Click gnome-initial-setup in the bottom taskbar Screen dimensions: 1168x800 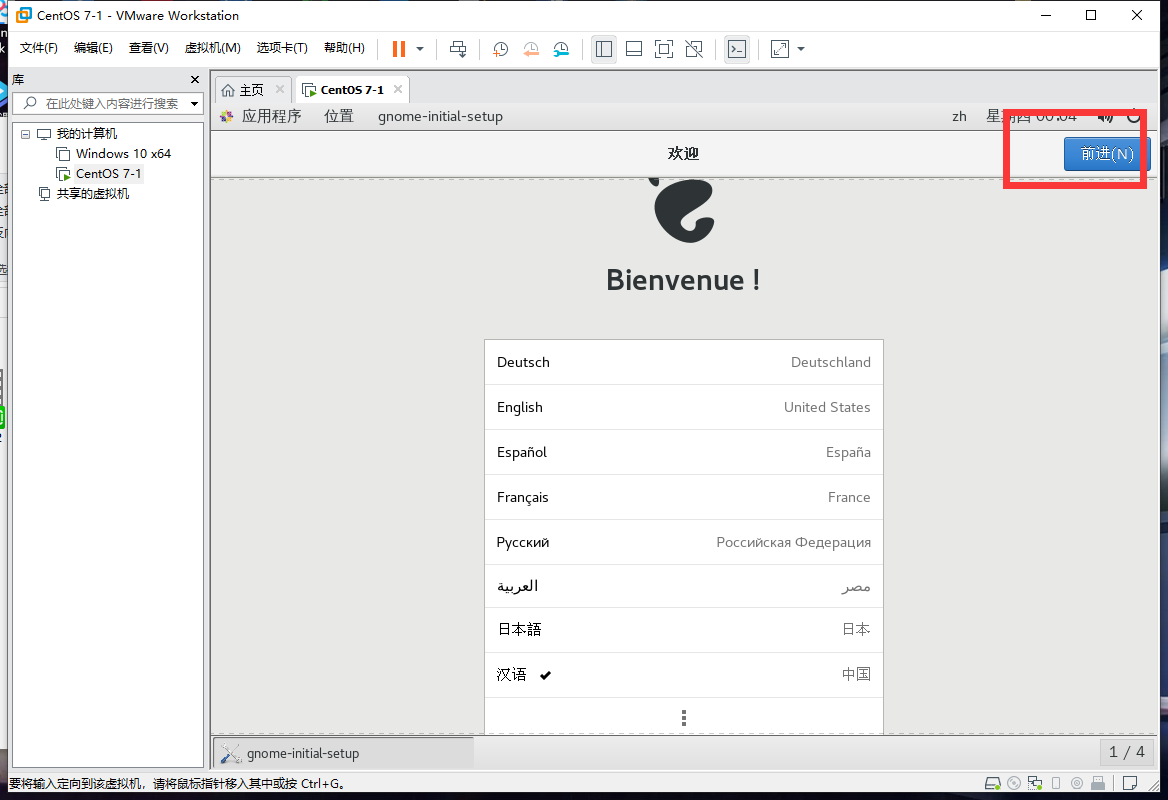(x=343, y=753)
